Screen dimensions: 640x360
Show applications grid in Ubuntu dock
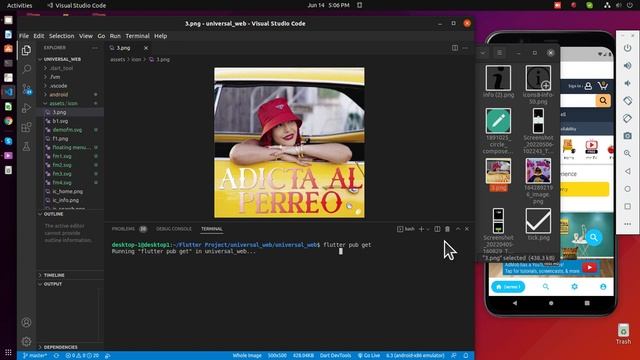[8, 352]
